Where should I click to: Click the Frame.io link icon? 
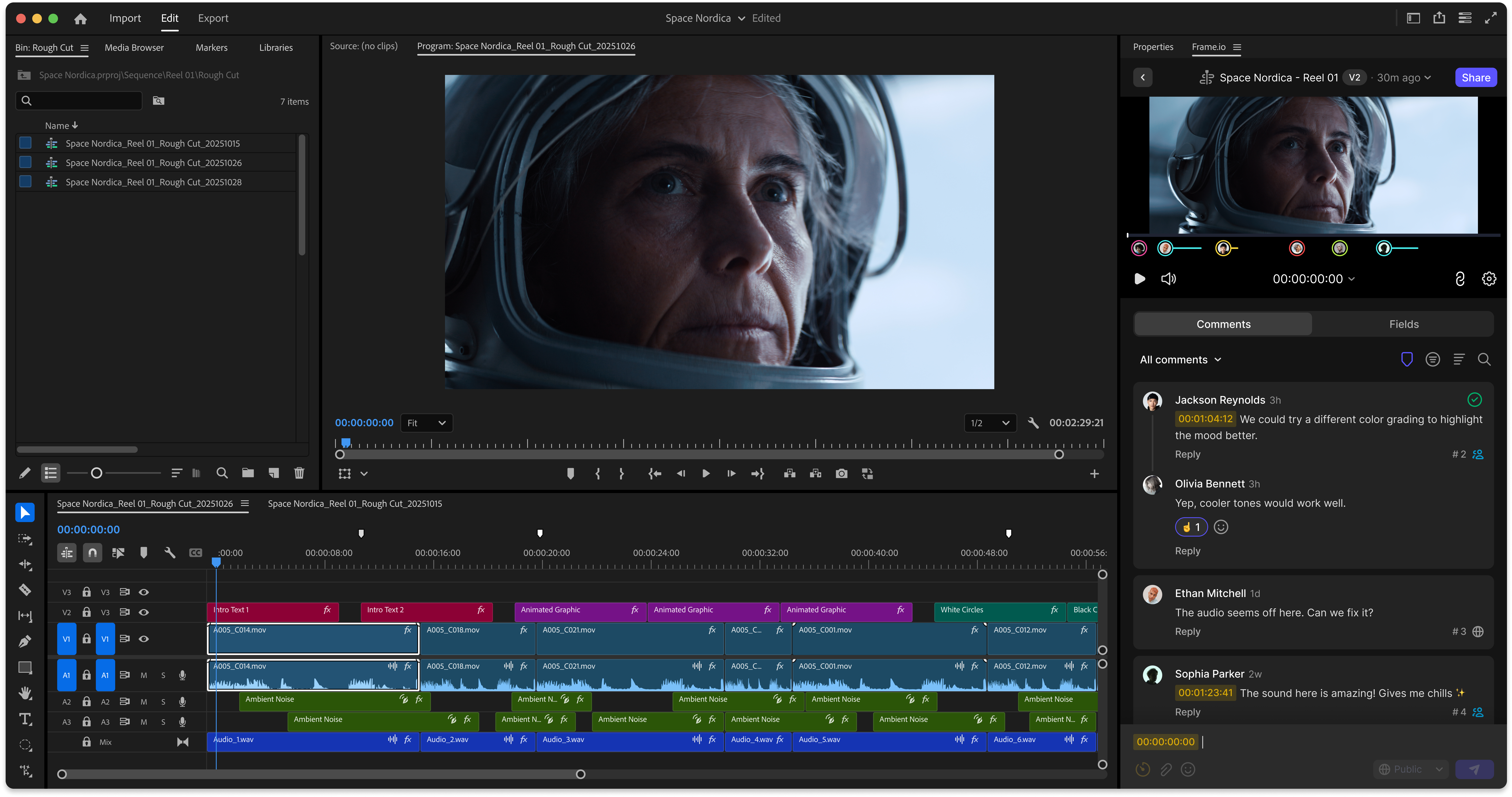(x=1460, y=279)
